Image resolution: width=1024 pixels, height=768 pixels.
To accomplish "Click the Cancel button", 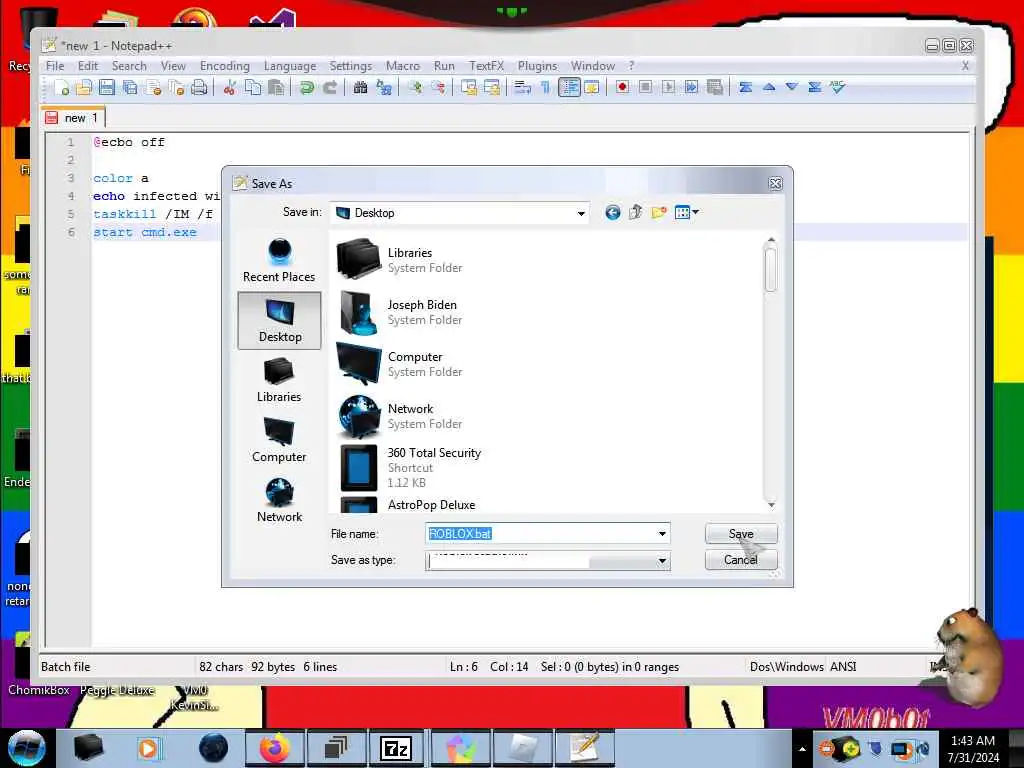I will [741, 560].
